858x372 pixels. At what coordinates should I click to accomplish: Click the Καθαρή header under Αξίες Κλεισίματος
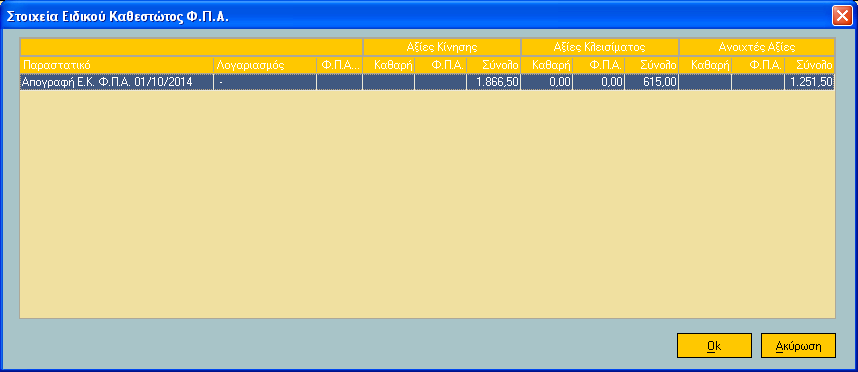tap(547, 65)
